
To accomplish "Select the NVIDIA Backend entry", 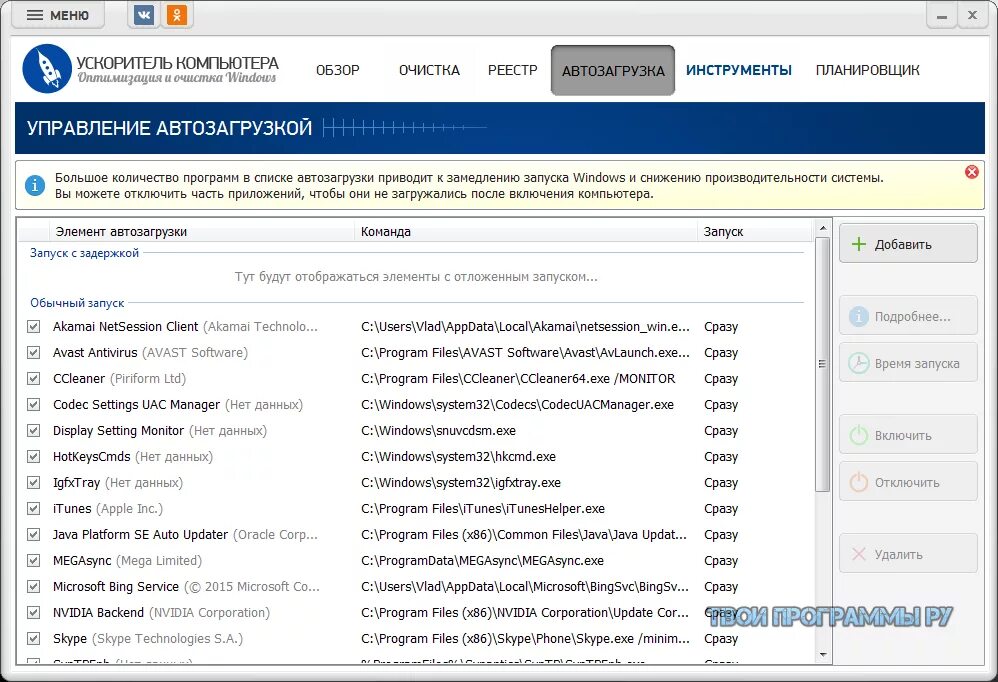I will 98,613.
